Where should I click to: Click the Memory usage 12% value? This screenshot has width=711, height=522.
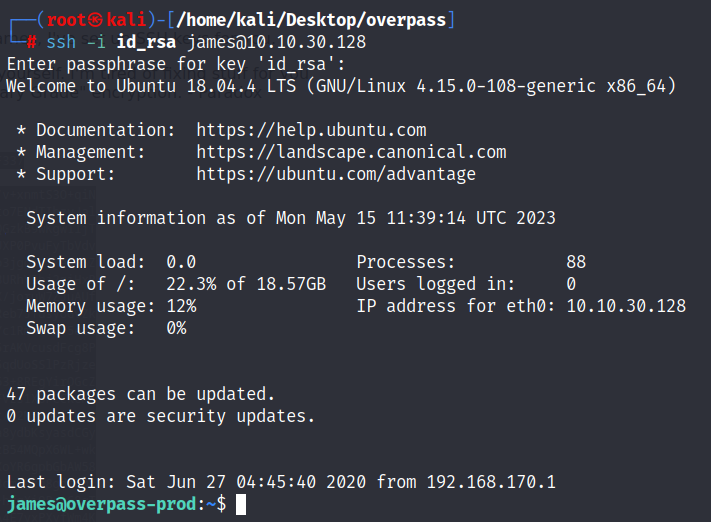click(x=181, y=306)
